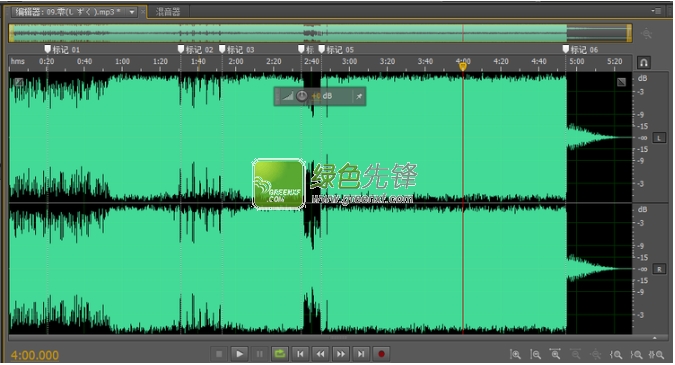The image size is (675, 365).
Task: Toggle the green loop playback button
Action: click(x=280, y=354)
